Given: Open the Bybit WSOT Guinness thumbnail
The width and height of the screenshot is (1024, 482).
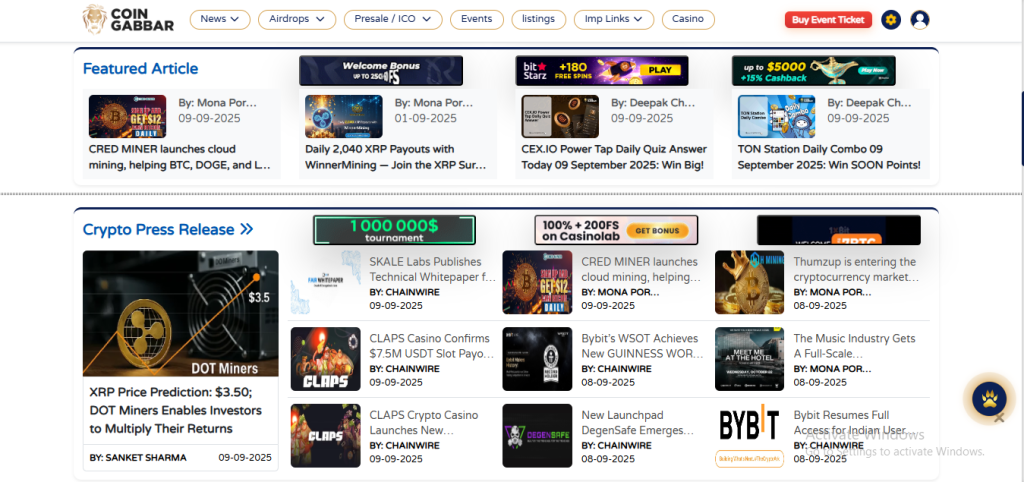Looking at the screenshot, I should point(537,359).
